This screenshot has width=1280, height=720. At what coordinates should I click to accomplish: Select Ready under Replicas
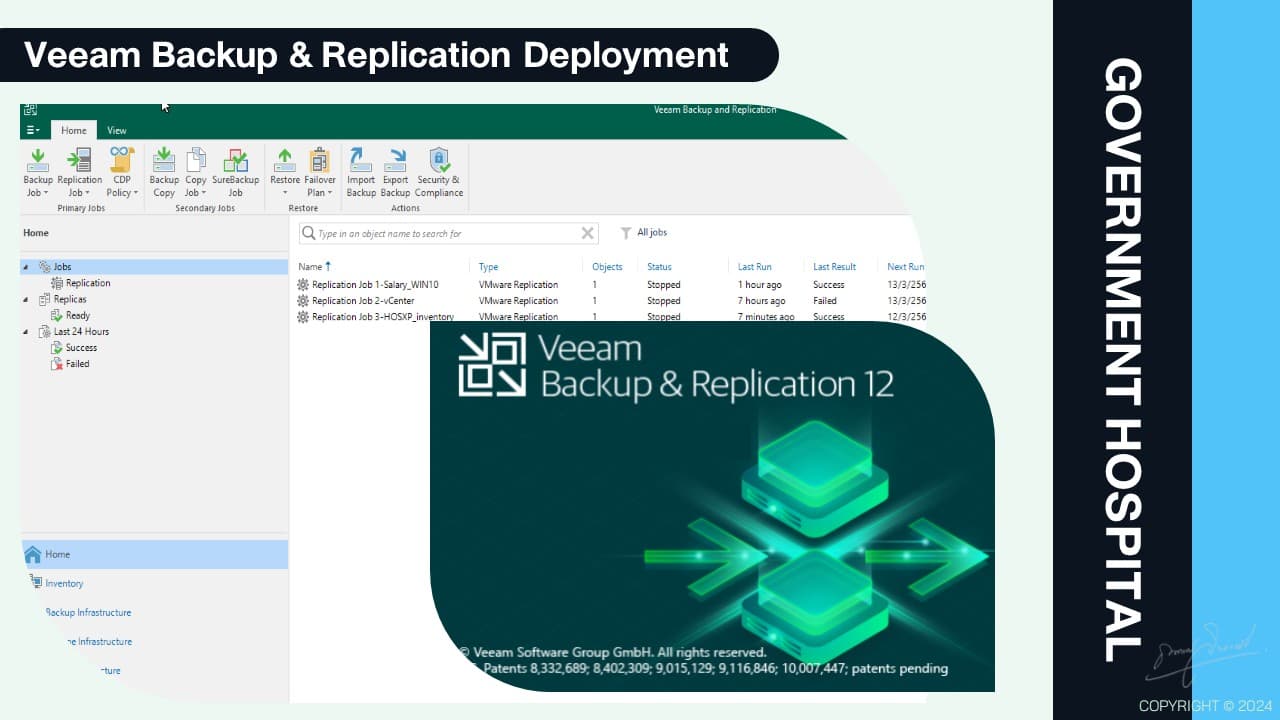(x=78, y=315)
